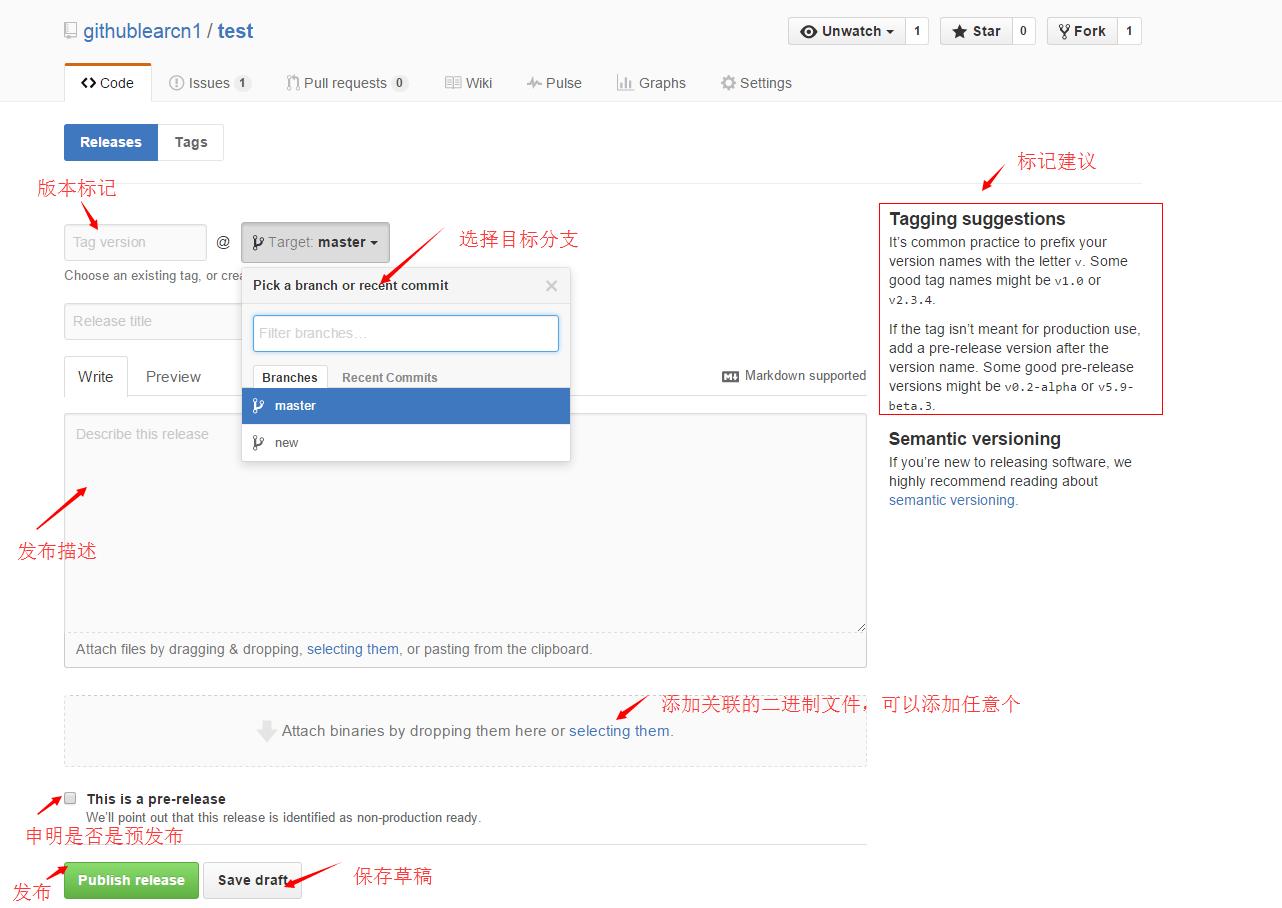The width and height of the screenshot is (1282, 908).
Task: Click the Publish release button
Action: point(131,880)
